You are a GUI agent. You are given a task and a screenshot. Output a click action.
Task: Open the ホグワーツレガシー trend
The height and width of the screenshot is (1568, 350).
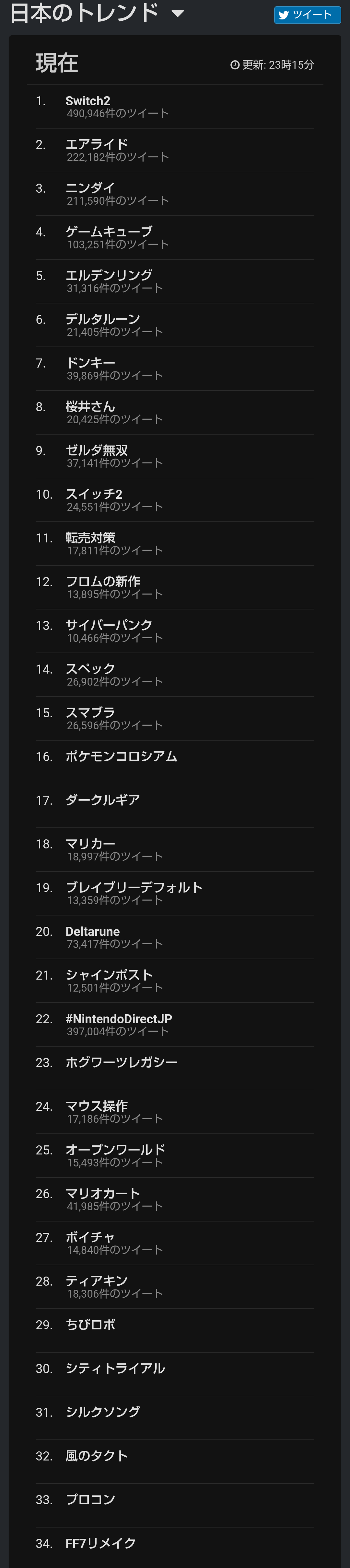coord(121,1063)
